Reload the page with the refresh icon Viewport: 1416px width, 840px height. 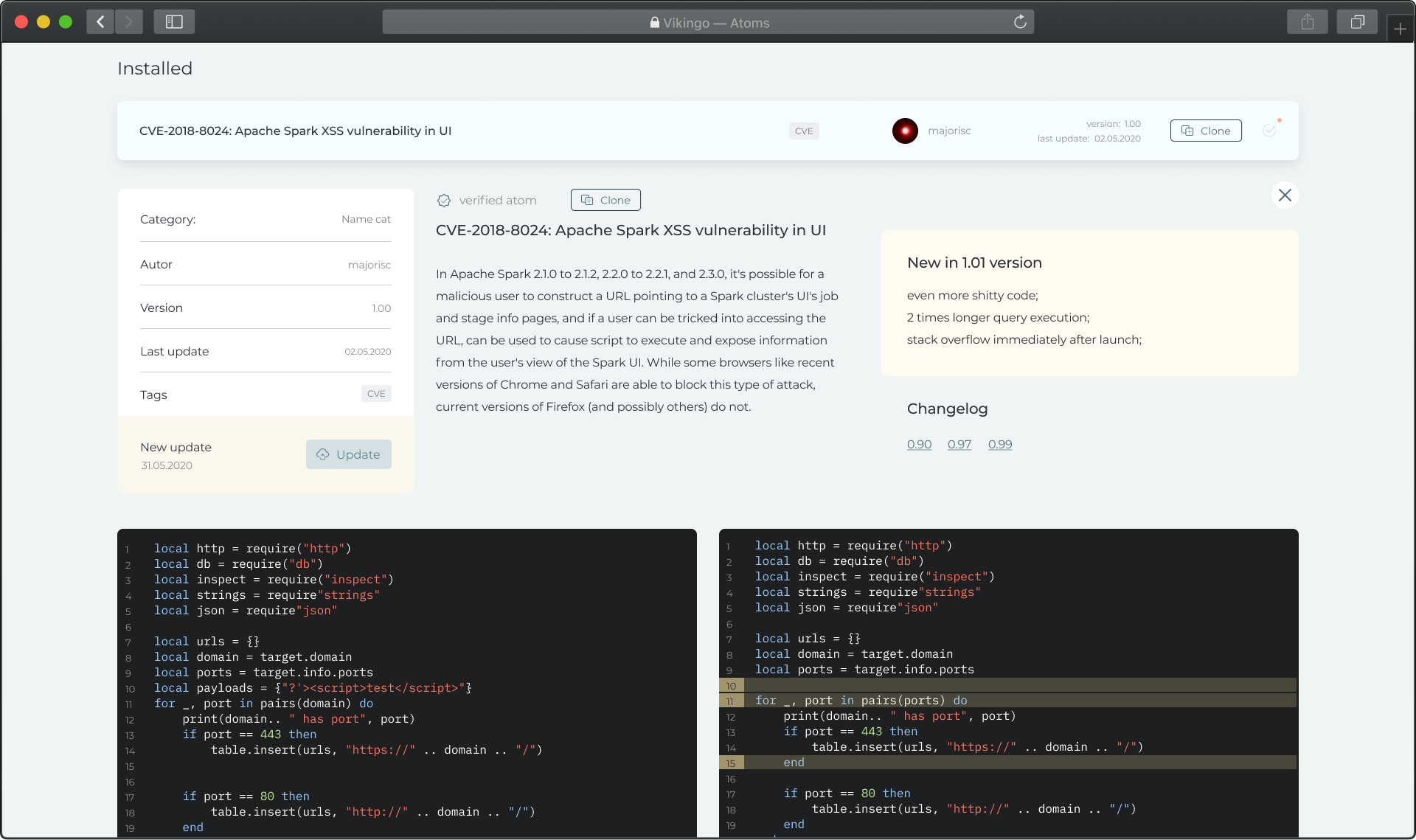(1020, 22)
